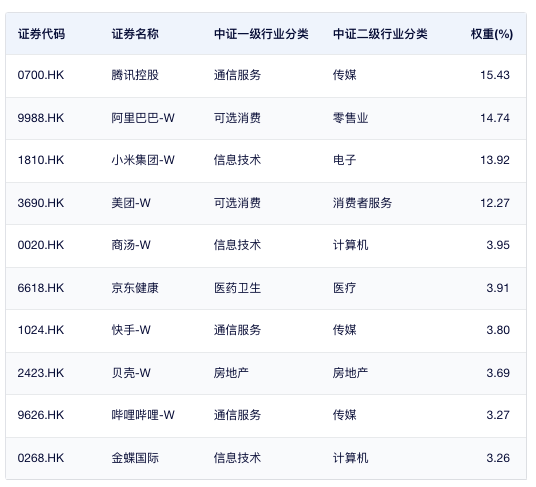
Task: Select stock name 金蝶国际
Action: 135,458
